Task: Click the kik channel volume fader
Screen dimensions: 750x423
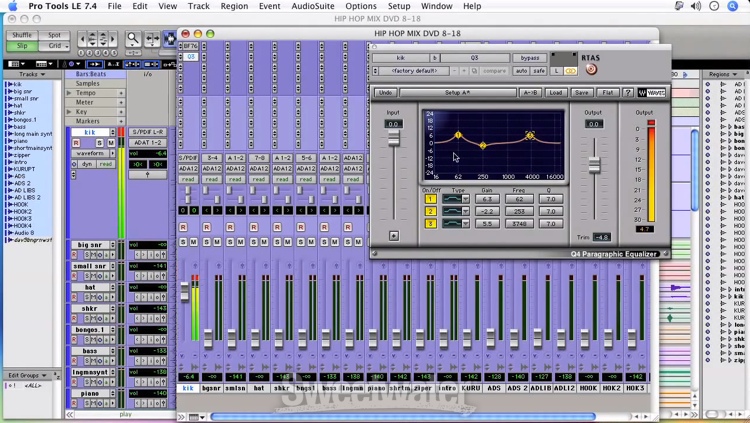Action: (185, 292)
